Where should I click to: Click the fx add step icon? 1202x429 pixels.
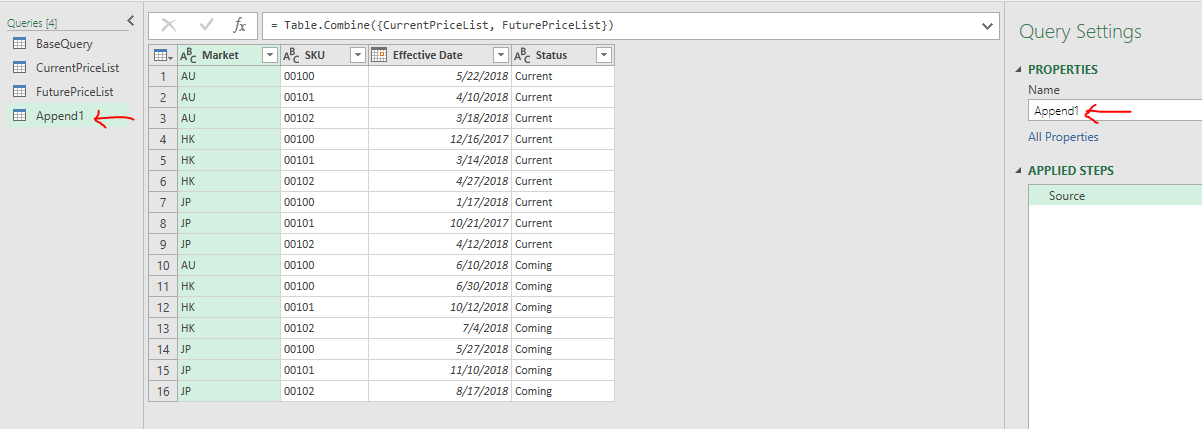(x=239, y=25)
